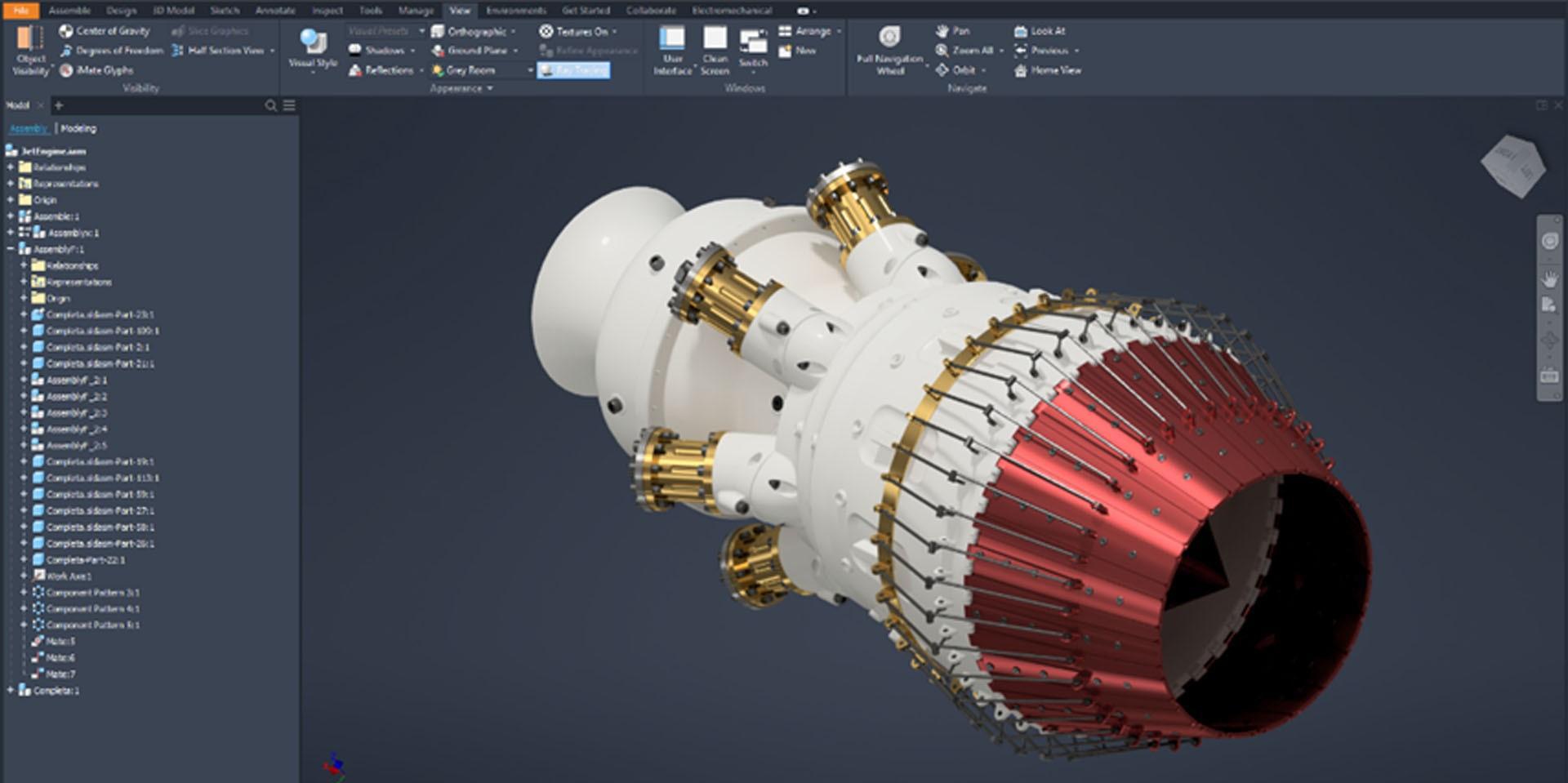Screen dimensions: 1568x783
Task: Click the New window button
Action: pos(797,51)
